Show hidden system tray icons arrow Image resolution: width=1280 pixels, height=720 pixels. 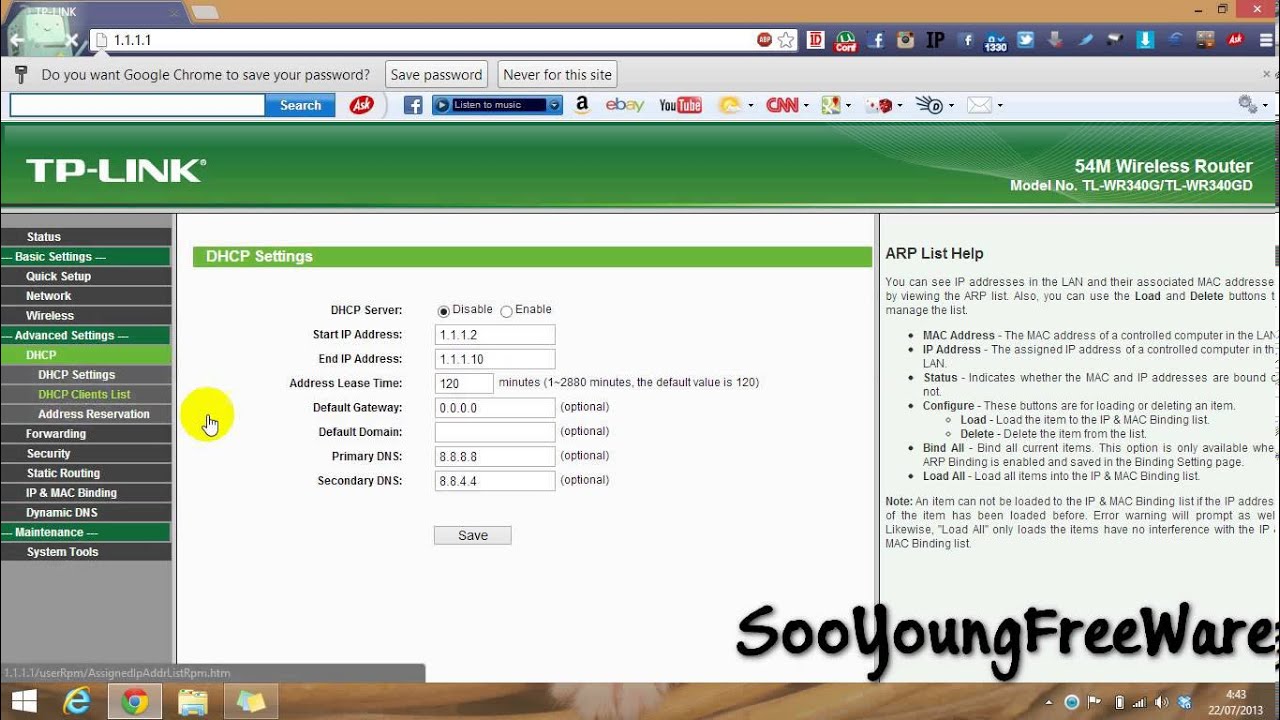(1048, 702)
